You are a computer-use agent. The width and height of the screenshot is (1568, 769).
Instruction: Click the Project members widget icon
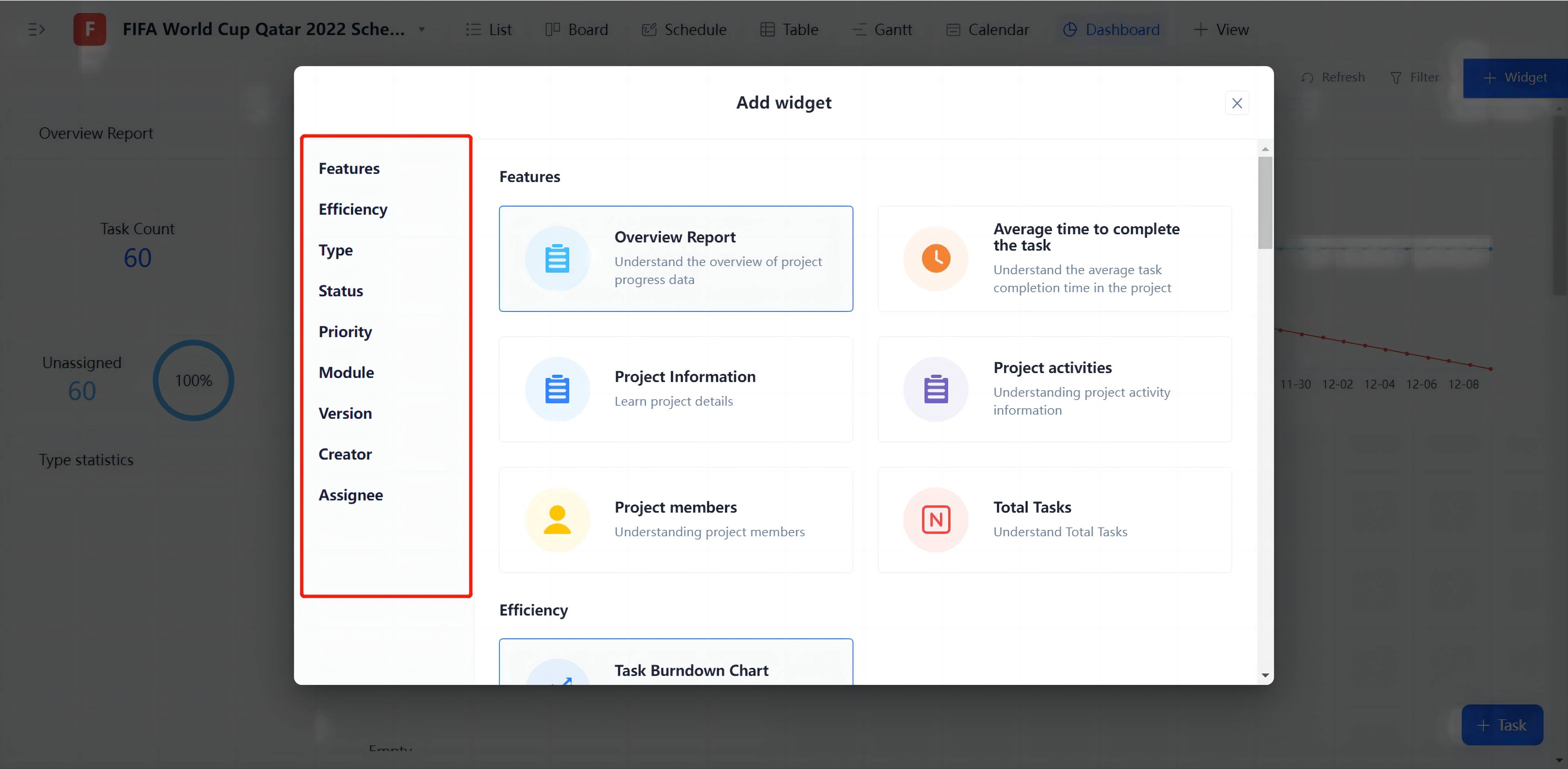[557, 519]
